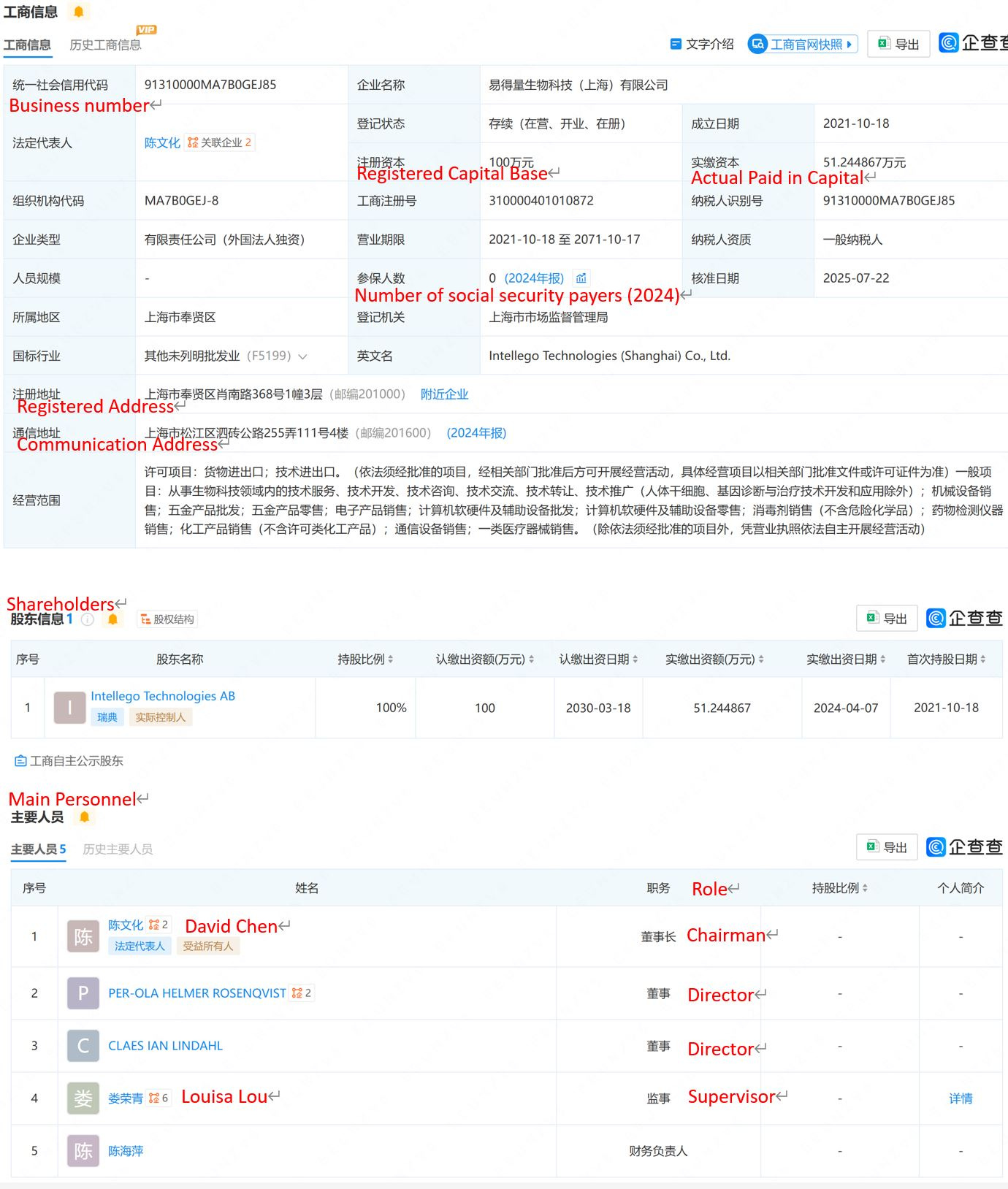Open Intellego Technologies AB shareholder link
This screenshot has width=1008, height=1189.
[x=163, y=696]
